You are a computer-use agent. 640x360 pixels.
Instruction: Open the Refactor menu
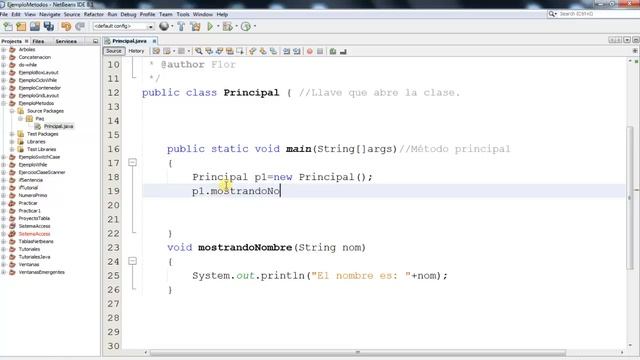[94, 14]
